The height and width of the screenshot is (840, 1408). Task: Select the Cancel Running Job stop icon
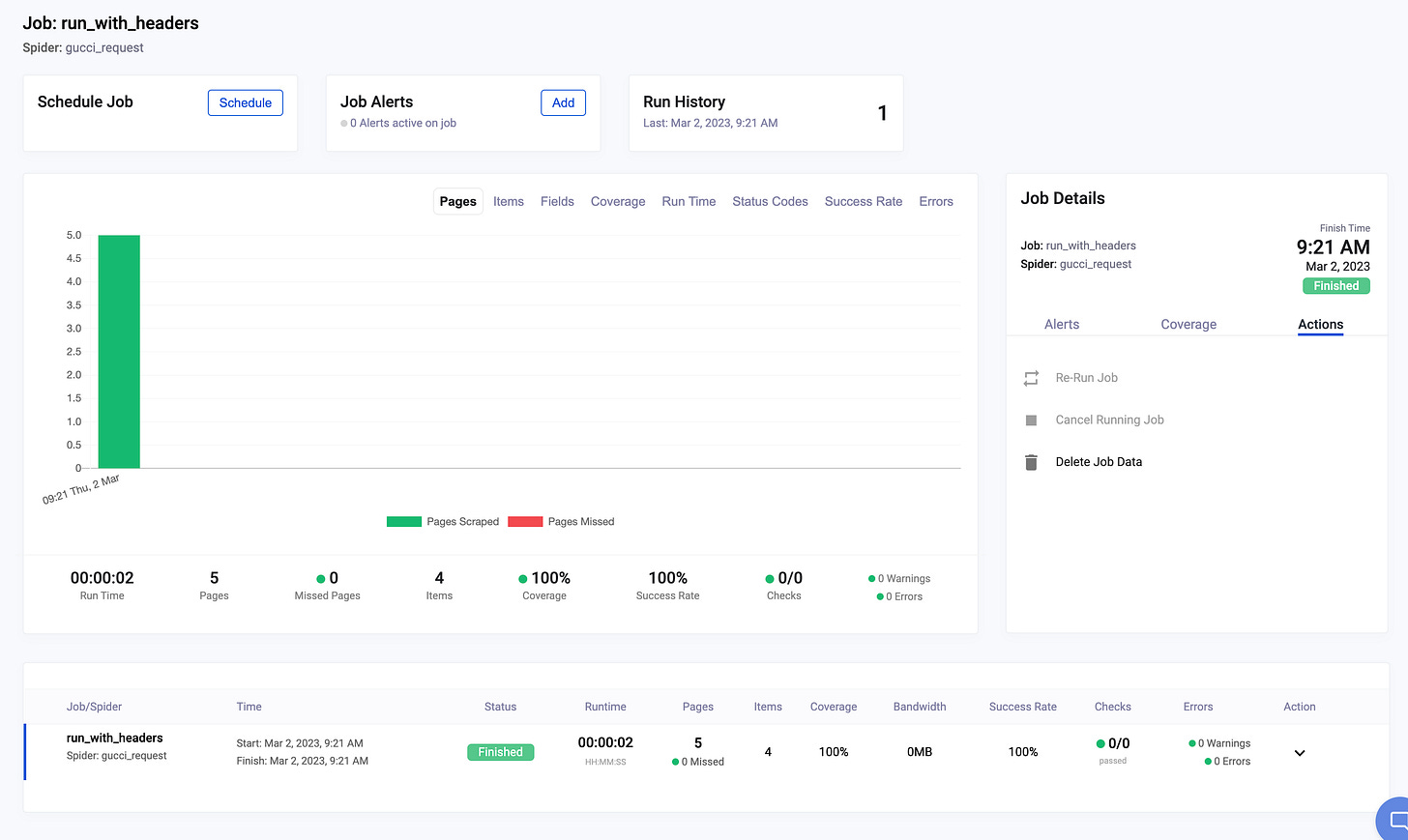1031,419
